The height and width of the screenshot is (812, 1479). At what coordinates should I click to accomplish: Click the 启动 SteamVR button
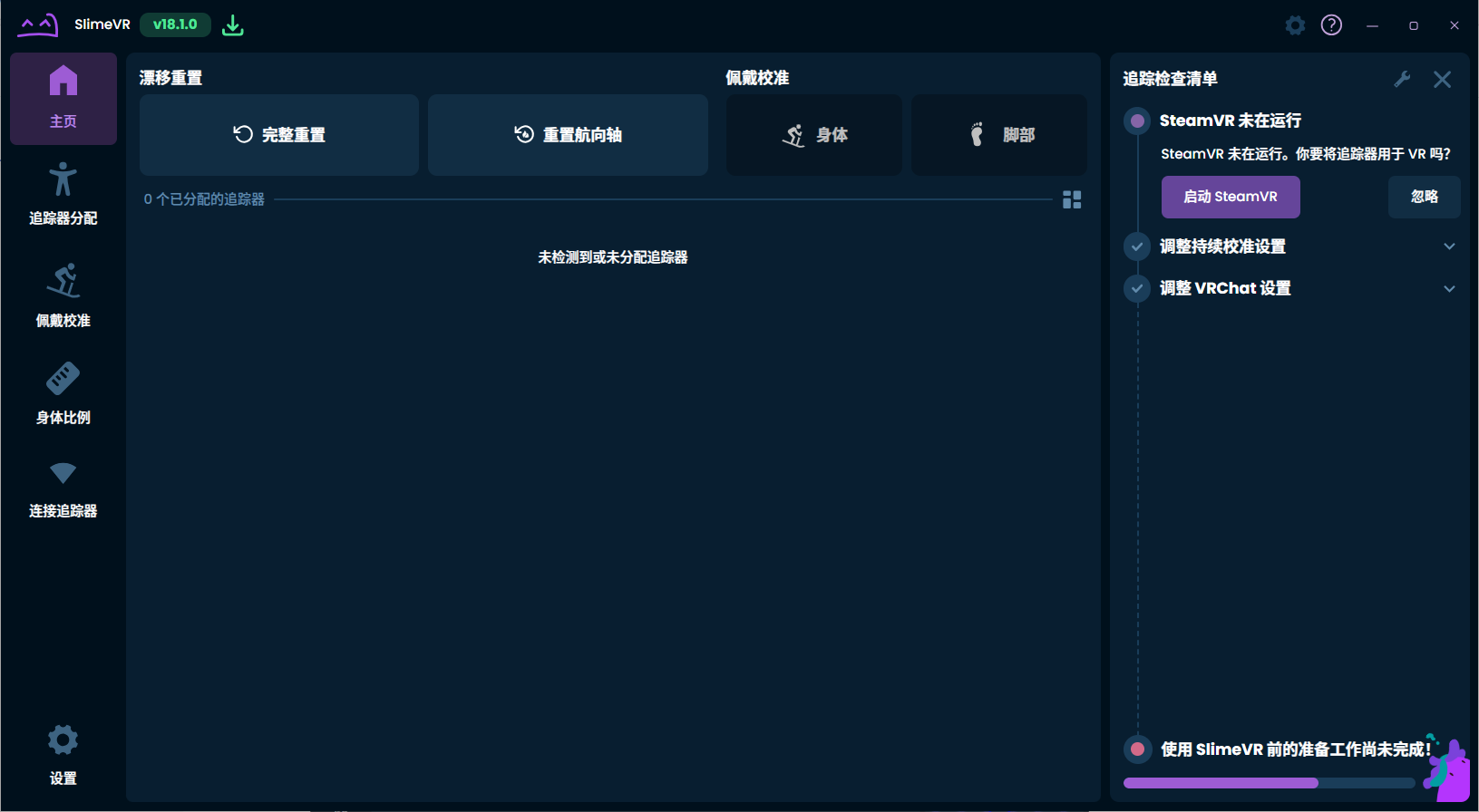tap(1231, 197)
